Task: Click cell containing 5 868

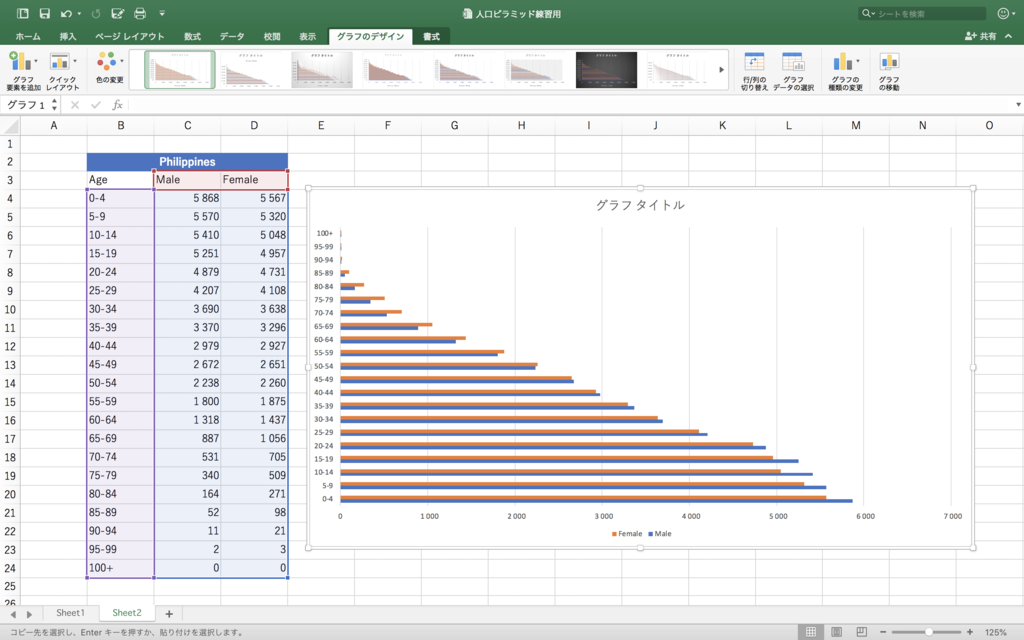Action: 187,198
